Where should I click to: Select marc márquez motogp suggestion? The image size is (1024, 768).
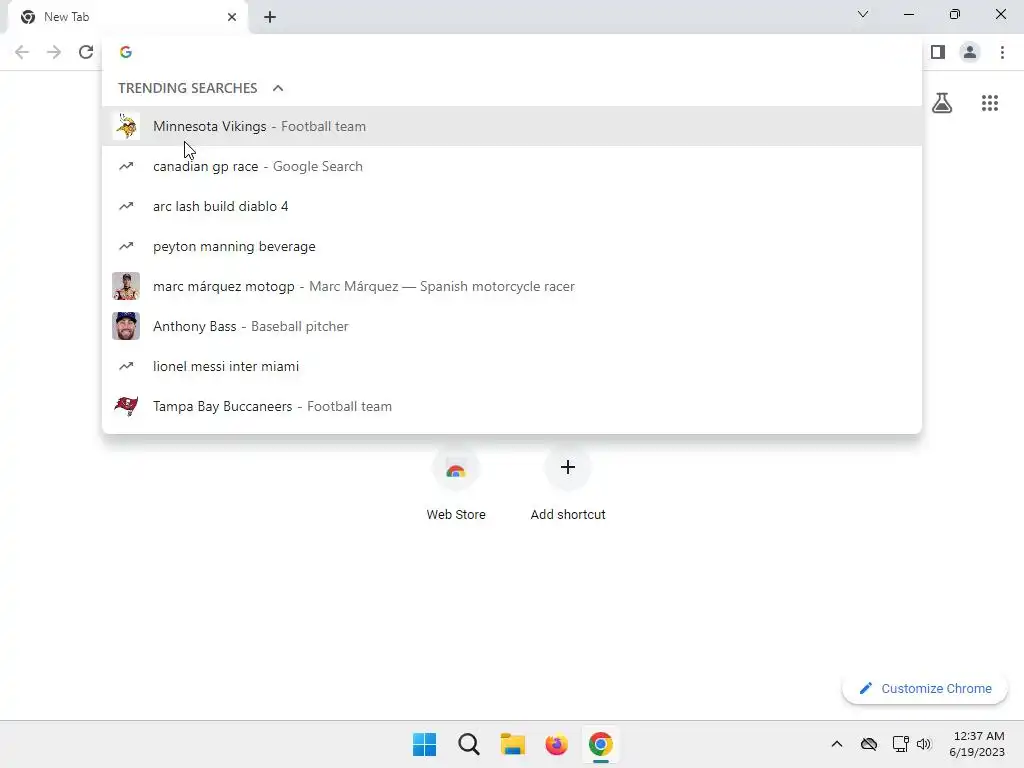point(512,286)
